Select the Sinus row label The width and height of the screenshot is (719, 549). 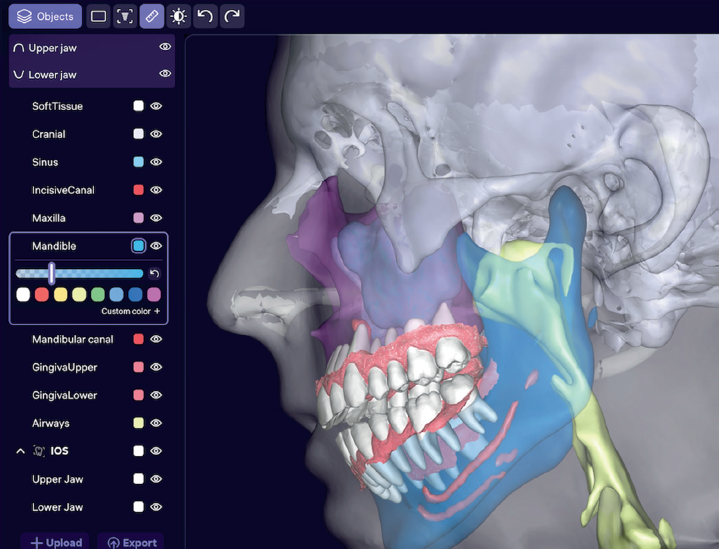tap(45, 162)
